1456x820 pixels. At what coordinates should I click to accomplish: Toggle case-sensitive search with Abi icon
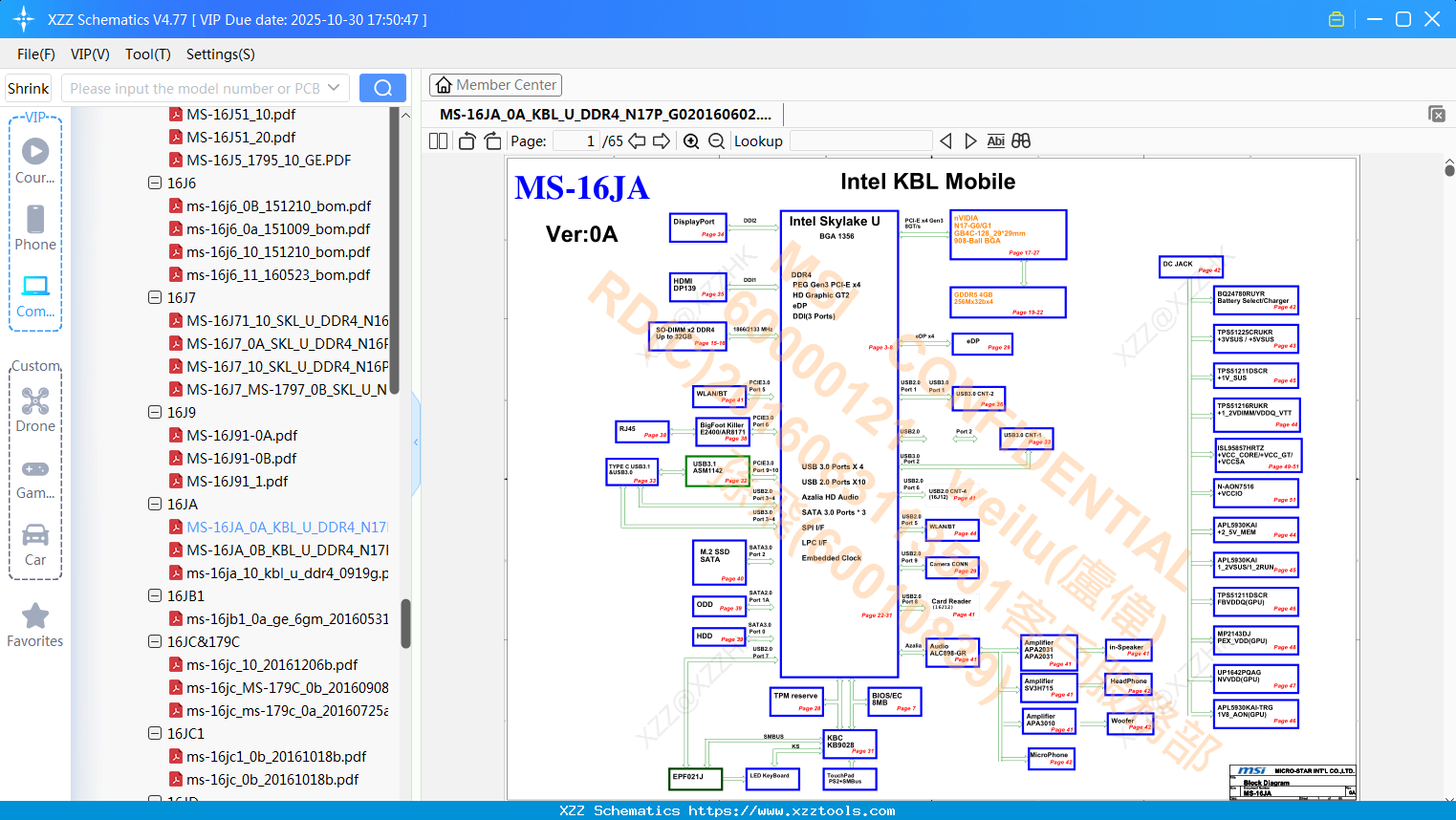(995, 140)
